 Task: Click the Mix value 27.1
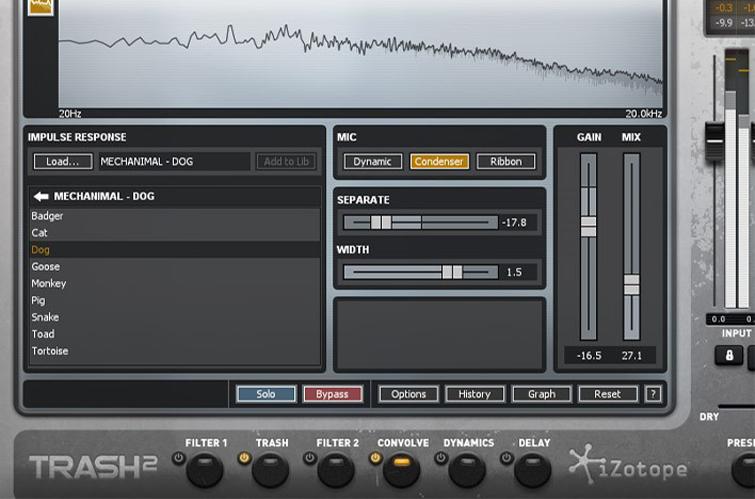(x=632, y=356)
